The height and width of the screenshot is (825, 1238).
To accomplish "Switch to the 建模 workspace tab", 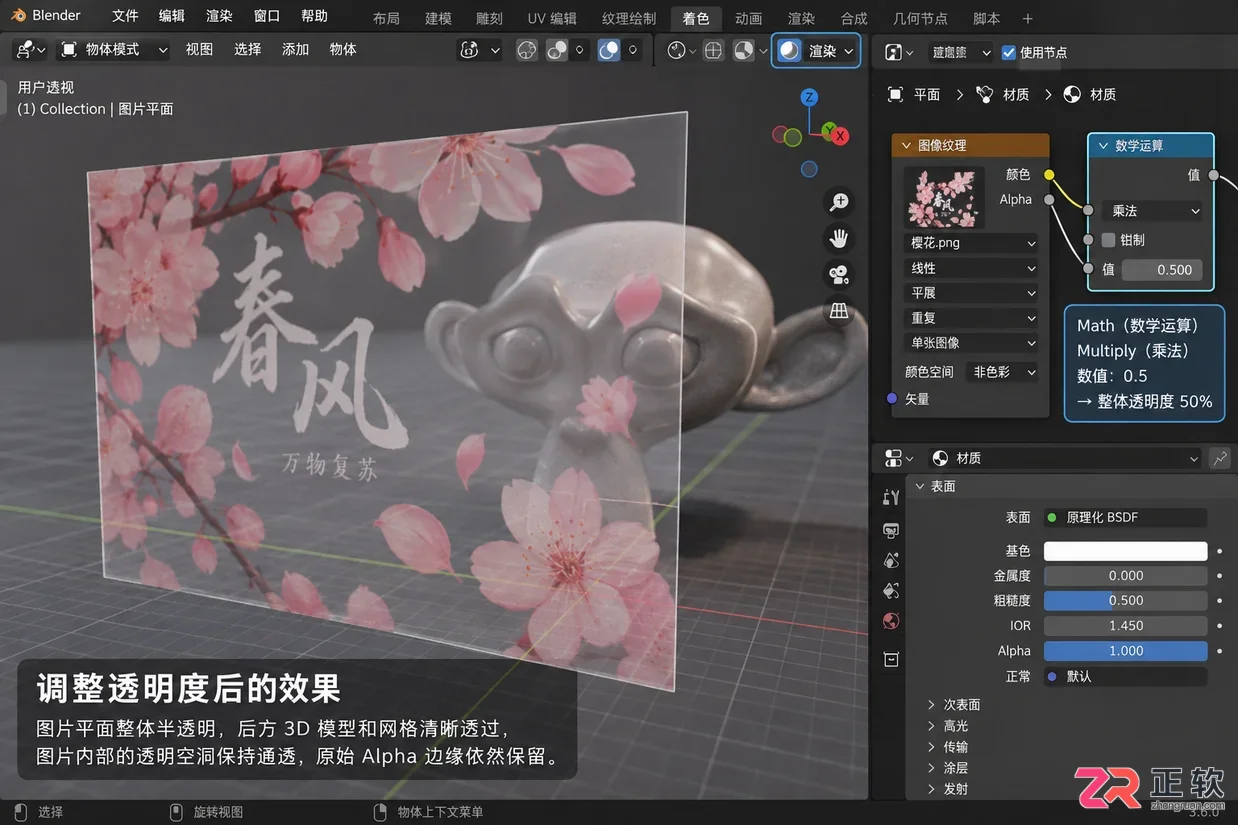I will coord(438,18).
